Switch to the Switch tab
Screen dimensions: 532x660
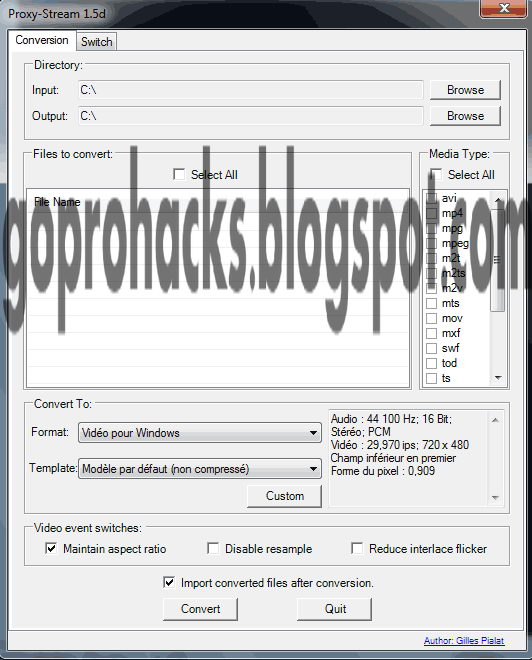(x=96, y=42)
